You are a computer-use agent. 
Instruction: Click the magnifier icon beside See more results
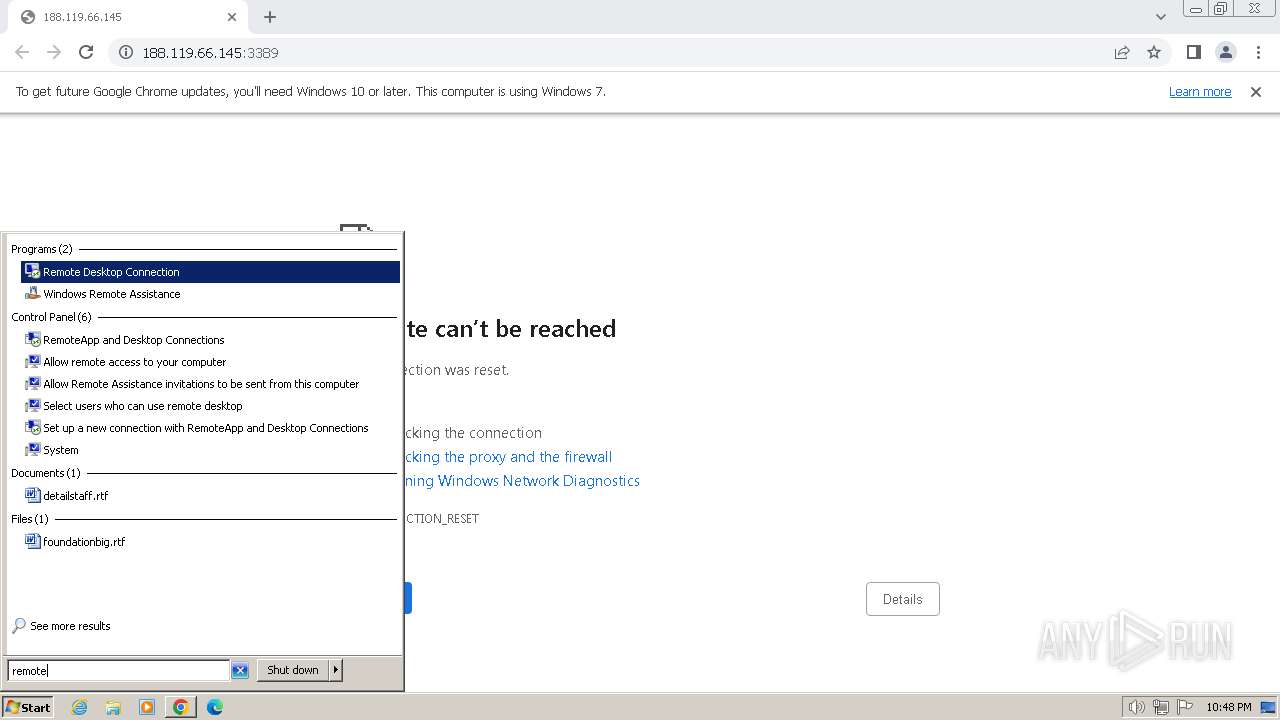(x=19, y=626)
